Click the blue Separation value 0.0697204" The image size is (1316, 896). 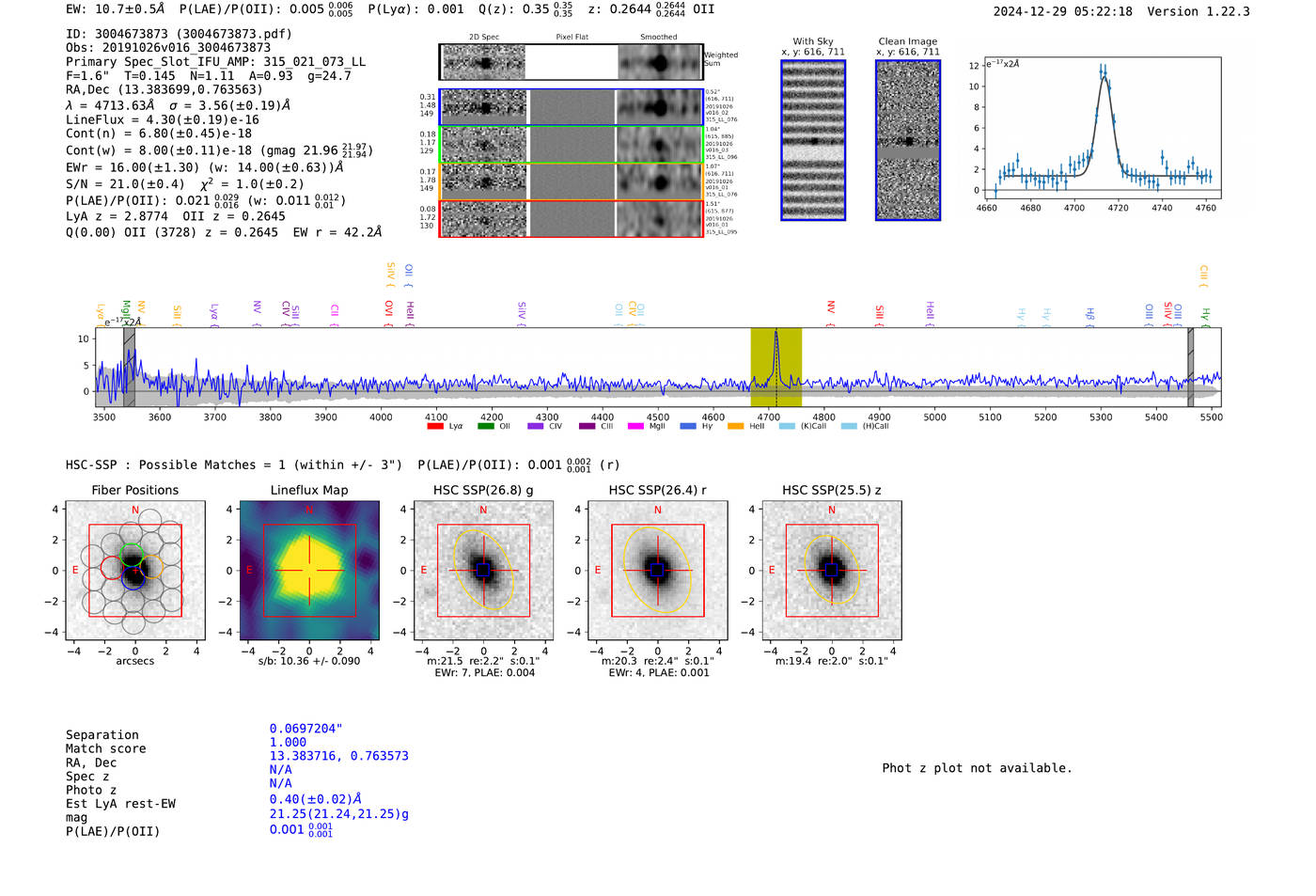[x=305, y=729]
